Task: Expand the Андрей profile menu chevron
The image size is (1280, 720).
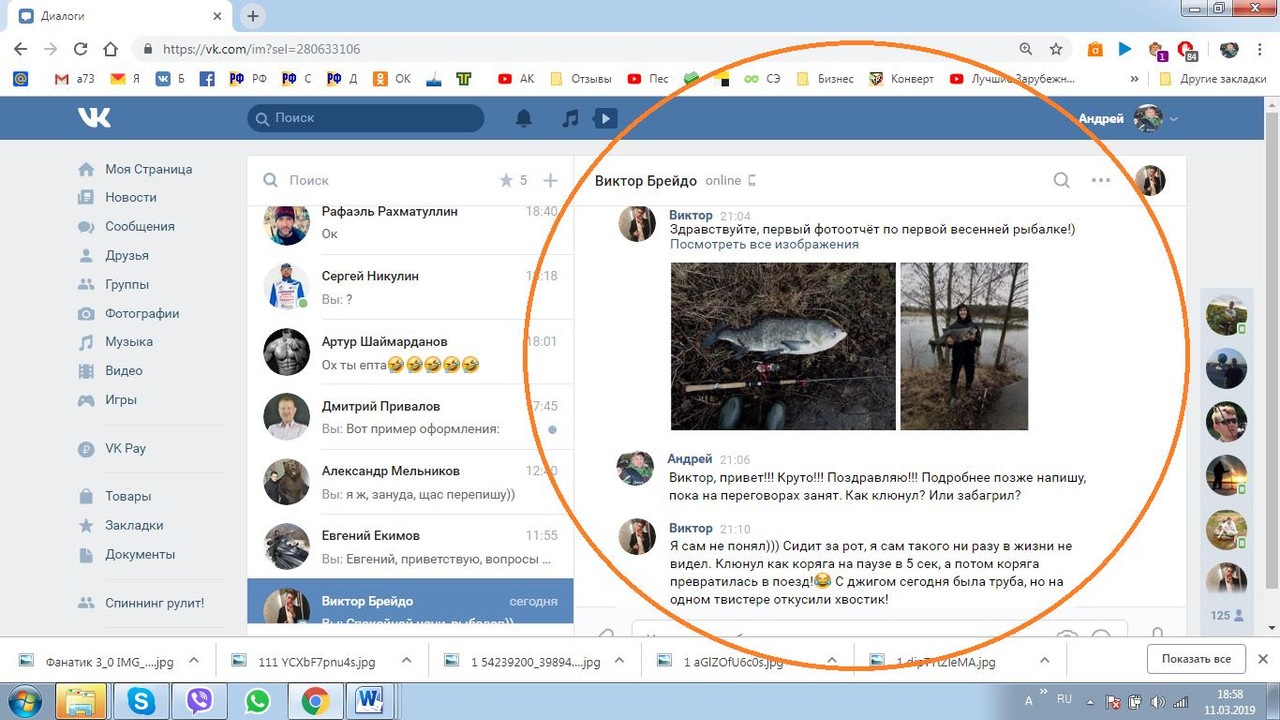Action: point(1173,118)
